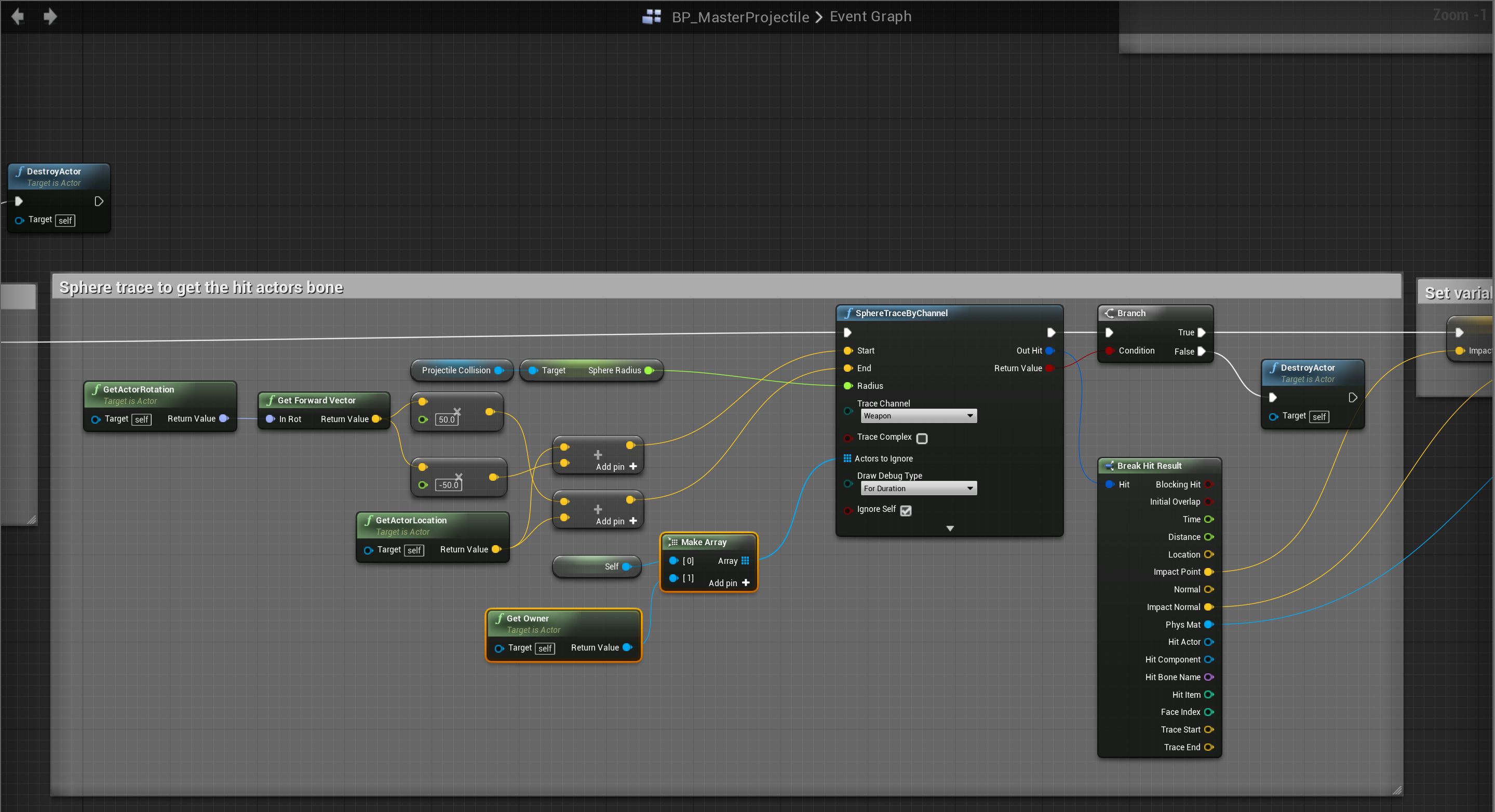Click the forward navigation arrow
Viewport: 1495px width, 812px height.
50,16
